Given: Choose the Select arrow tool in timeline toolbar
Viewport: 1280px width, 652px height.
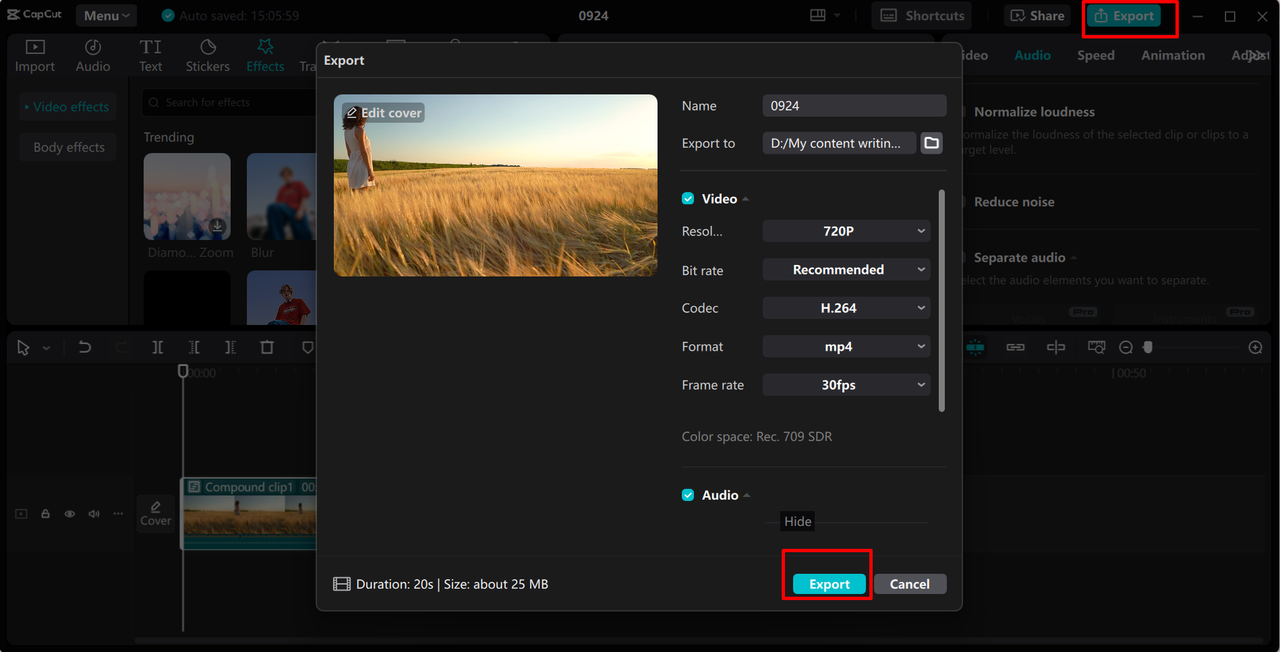Looking at the screenshot, I should click(24, 348).
